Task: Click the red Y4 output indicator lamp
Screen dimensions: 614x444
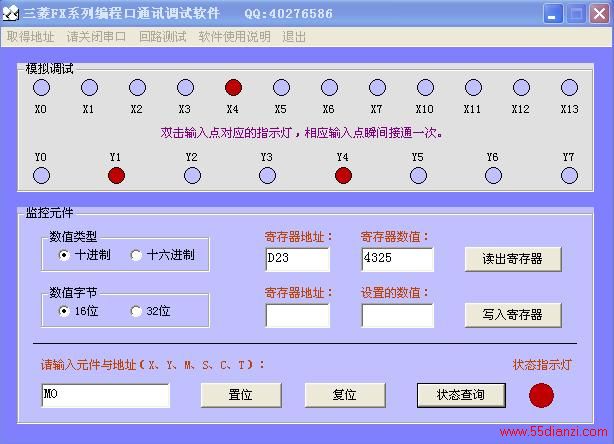Action: (343, 175)
